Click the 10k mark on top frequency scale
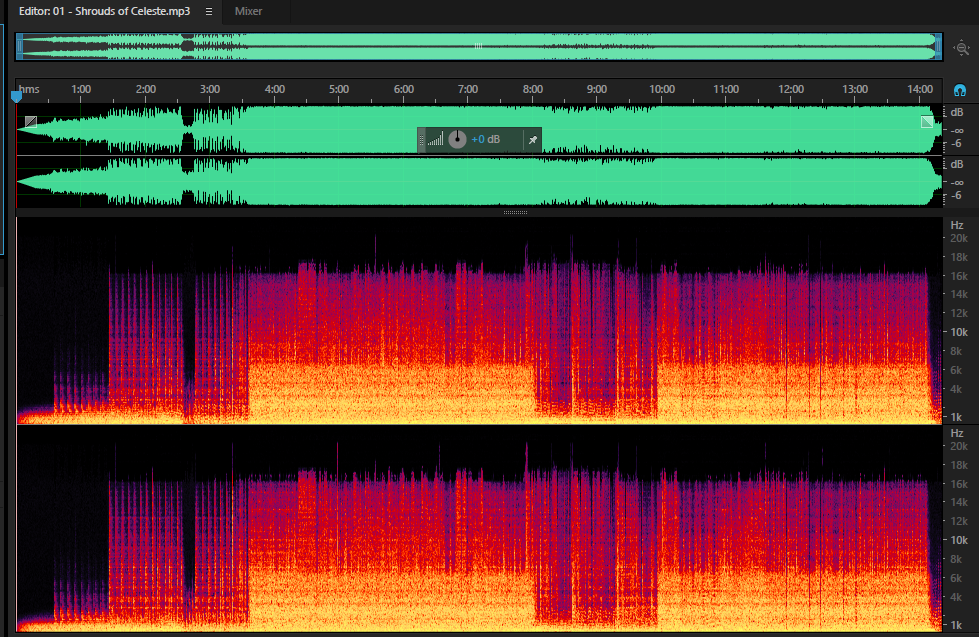The image size is (979, 637). pyautogui.click(x=959, y=332)
